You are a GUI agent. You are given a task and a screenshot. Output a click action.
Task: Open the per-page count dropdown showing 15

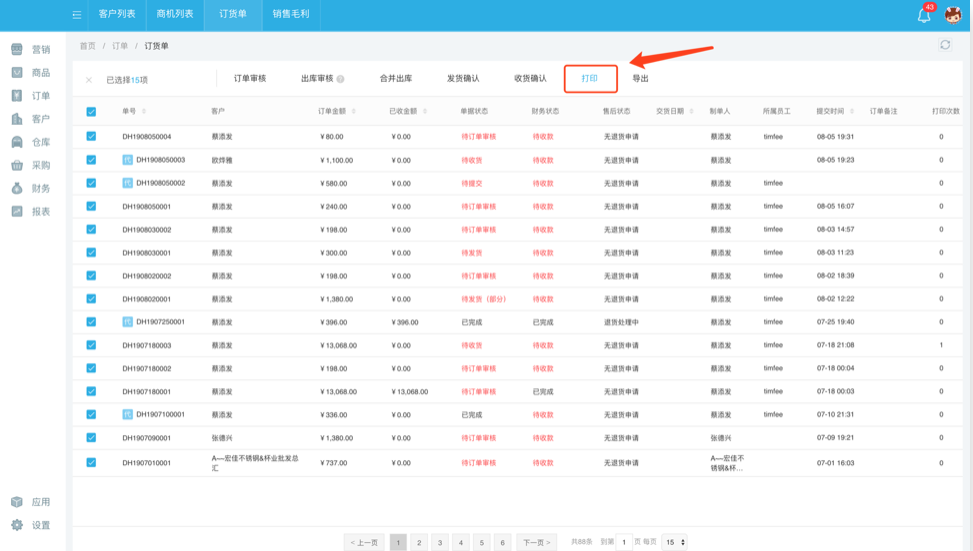pyautogui.click(x=675, y=542)
